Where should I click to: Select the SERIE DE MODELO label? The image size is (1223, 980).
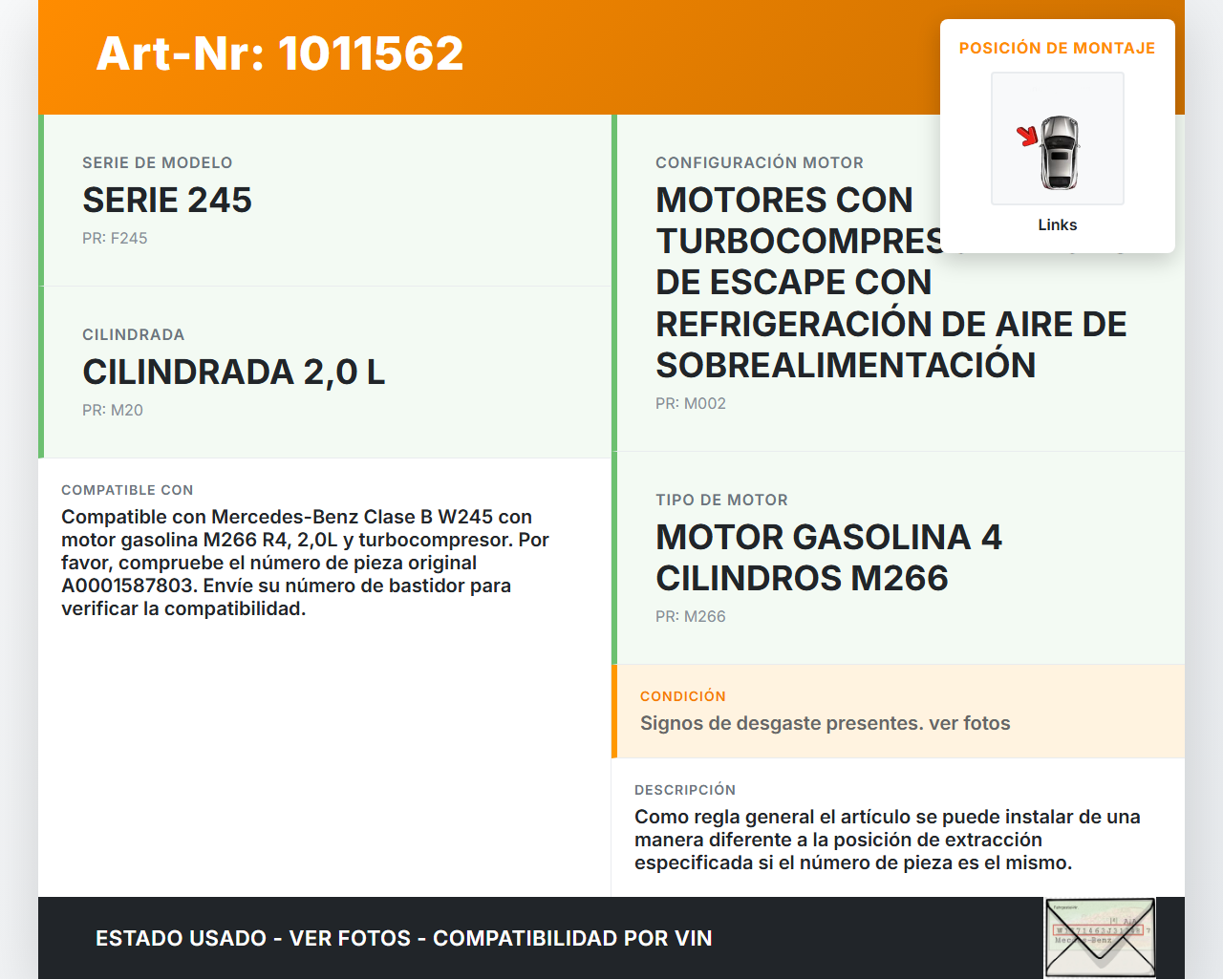(158, 162)
